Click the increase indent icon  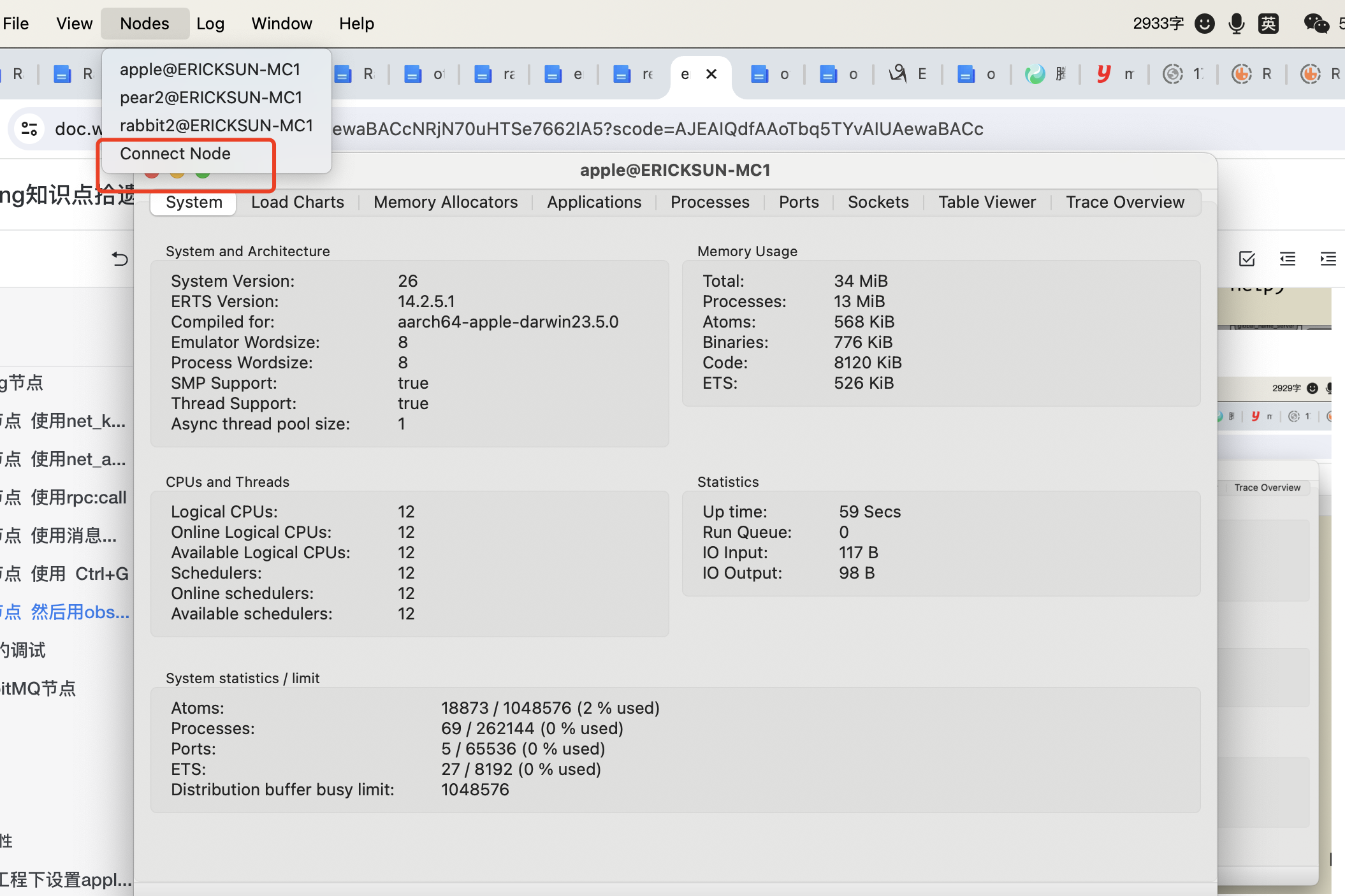coord(1328,259)
